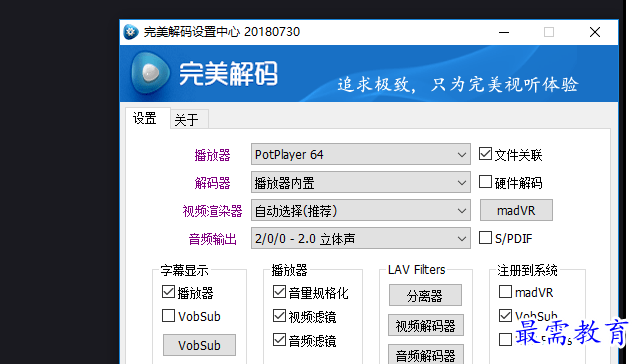Open the 播放器 dropdown showing PotPlayer 64
This screenshot has height=364, width=637.
(361, 154)
